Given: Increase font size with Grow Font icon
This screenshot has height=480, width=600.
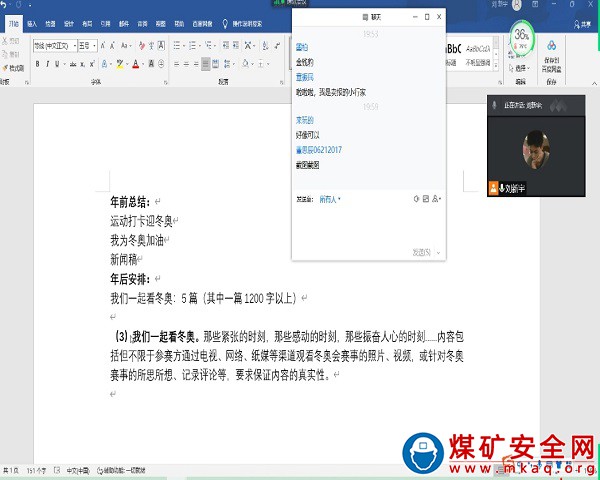Looking at the screenshot, I should (103, 46).
